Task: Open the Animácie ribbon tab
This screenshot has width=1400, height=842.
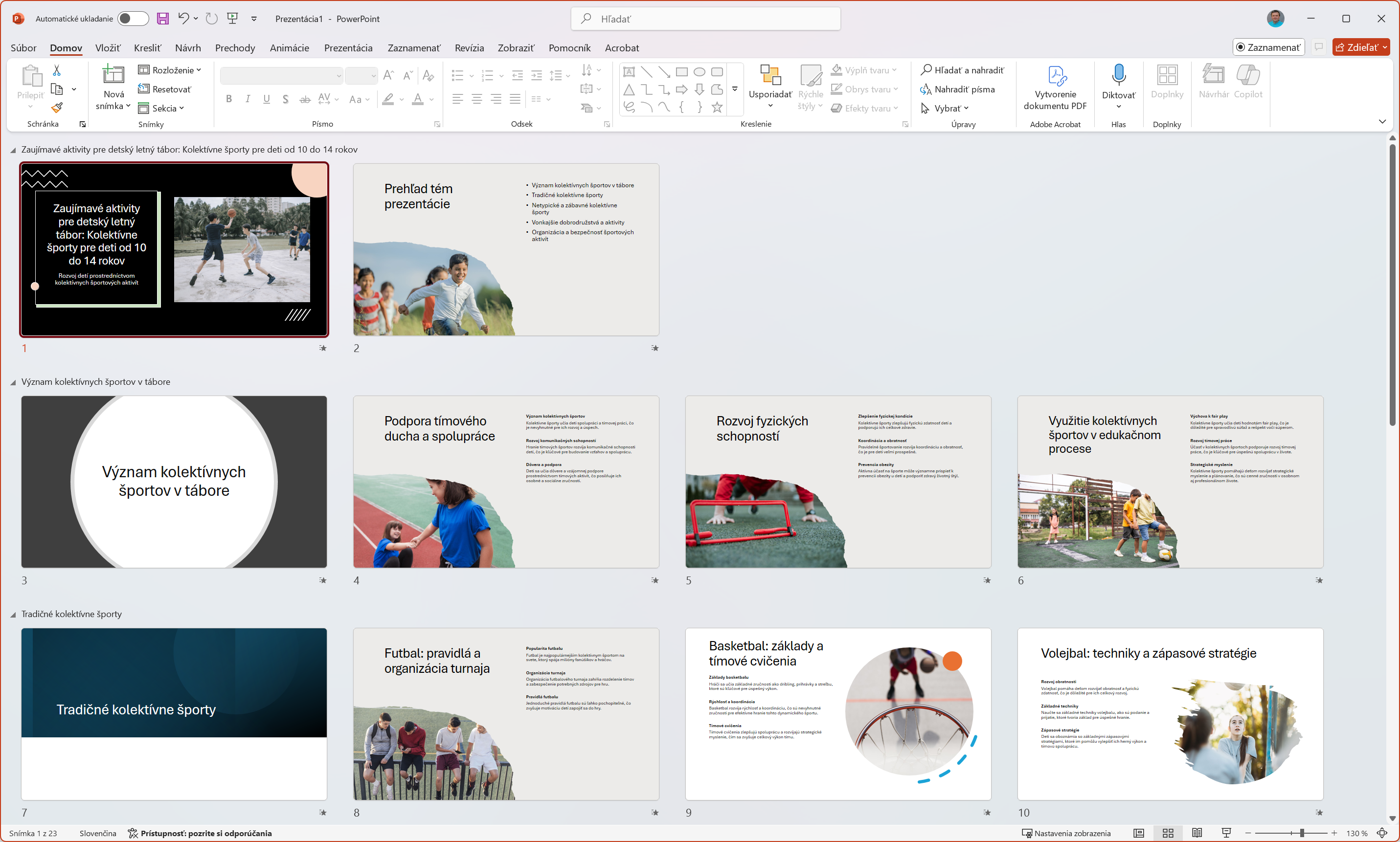Action: [x=289, y=47]
